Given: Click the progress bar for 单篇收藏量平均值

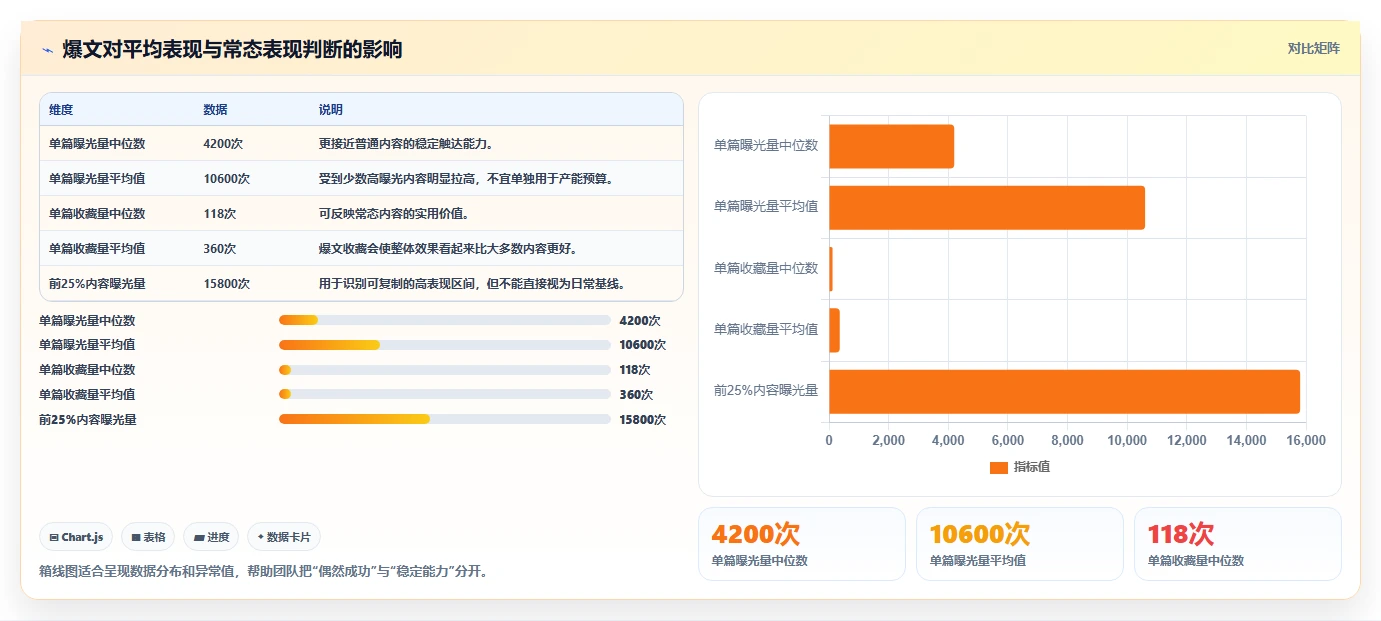Looking at the screenshot, I should click(x=444, y=394).
